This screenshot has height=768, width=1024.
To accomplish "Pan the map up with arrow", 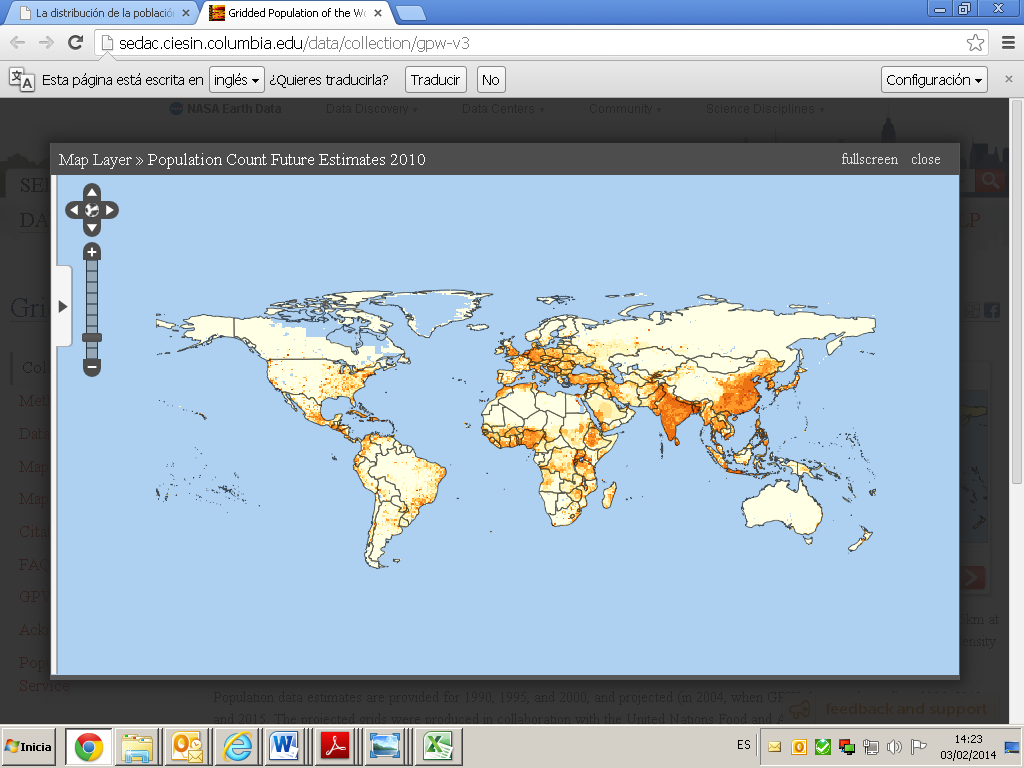I will [x=92, y=191].
